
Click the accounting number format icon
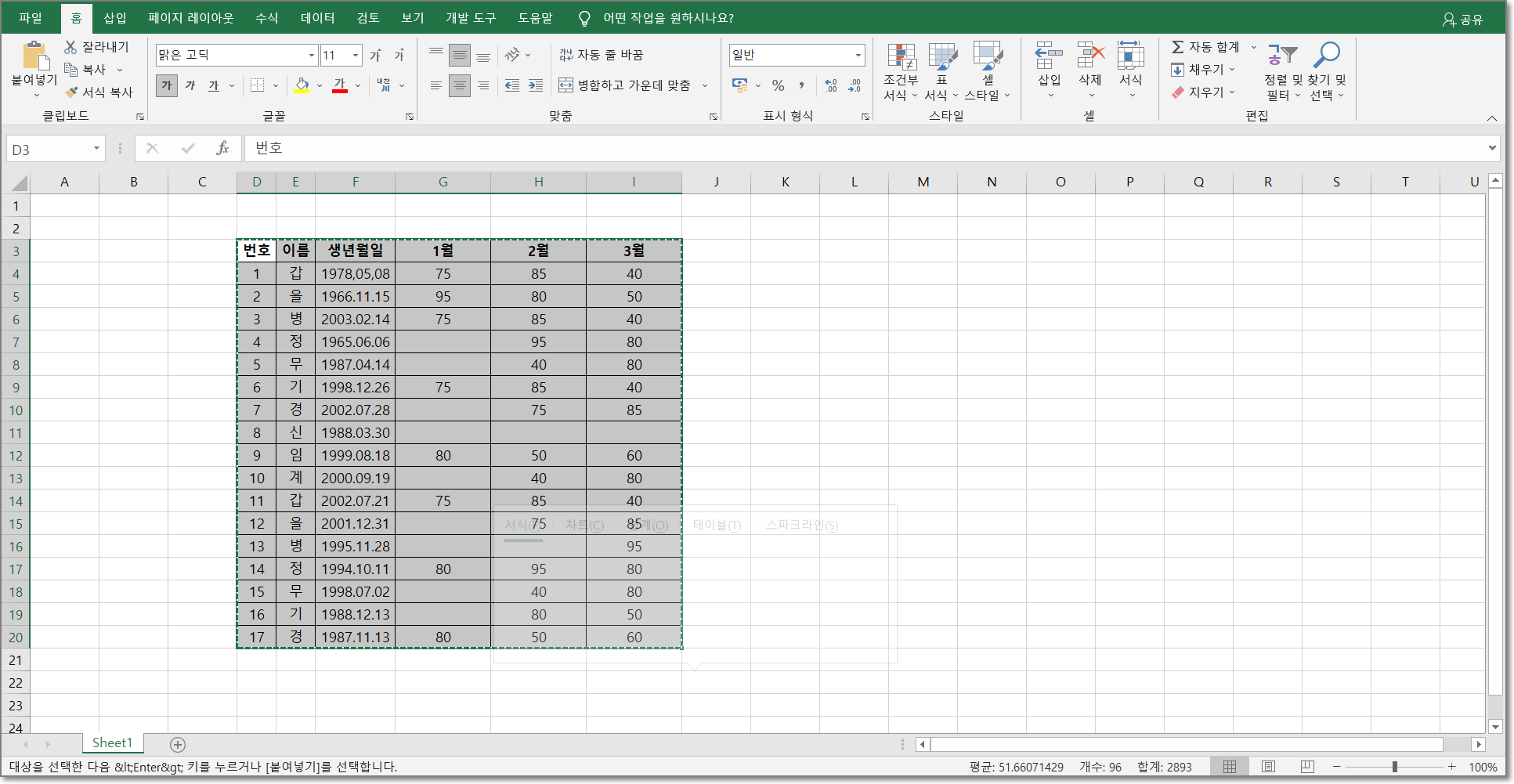(x=740, y=85)
